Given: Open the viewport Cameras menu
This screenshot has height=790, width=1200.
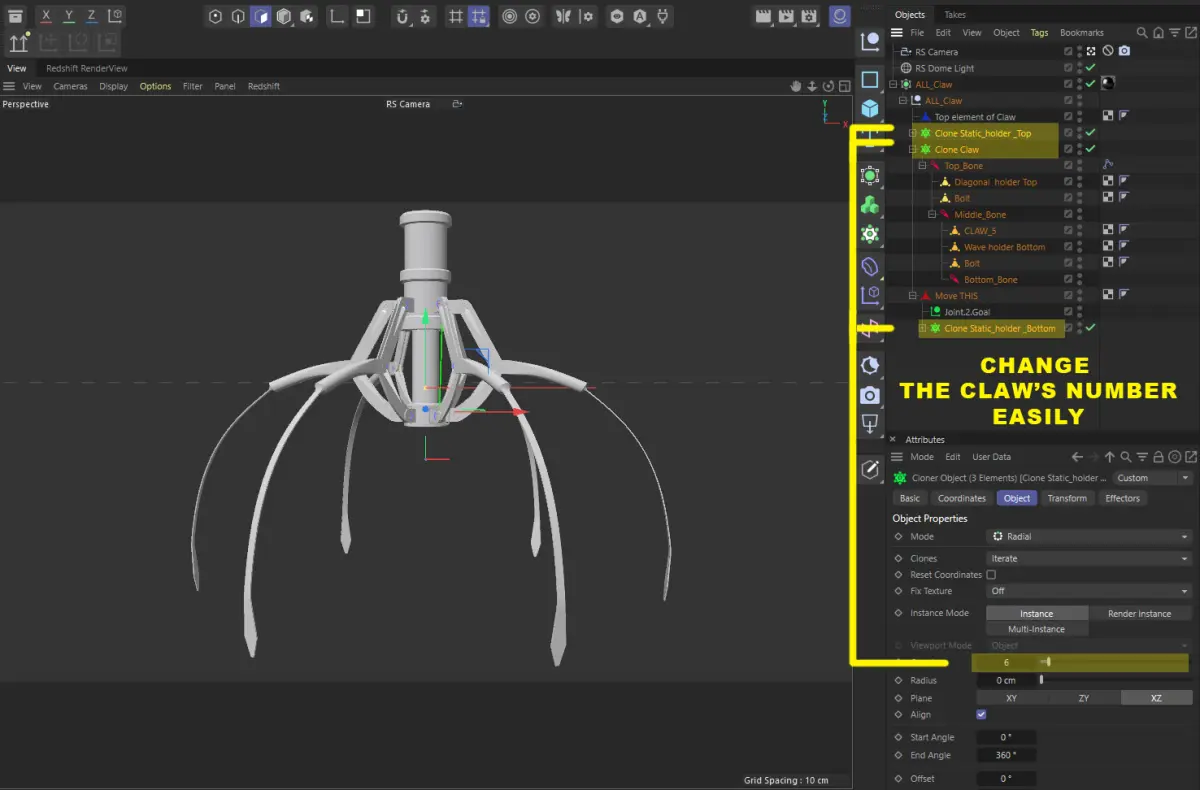Looking at the screenshot, I should [x=70, y=86].
